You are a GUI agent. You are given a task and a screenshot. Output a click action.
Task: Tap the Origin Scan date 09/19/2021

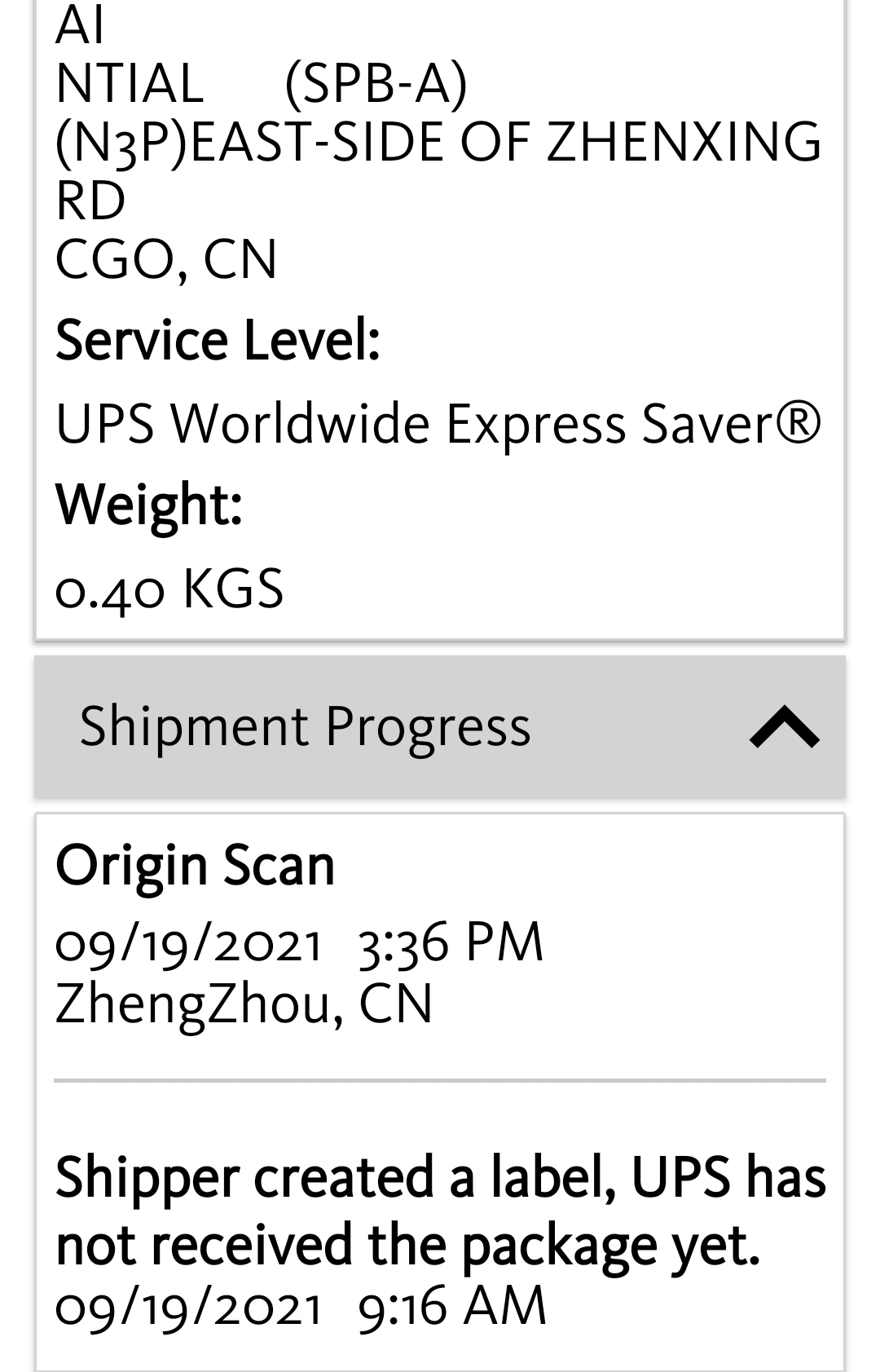click(x=189, y=943)
